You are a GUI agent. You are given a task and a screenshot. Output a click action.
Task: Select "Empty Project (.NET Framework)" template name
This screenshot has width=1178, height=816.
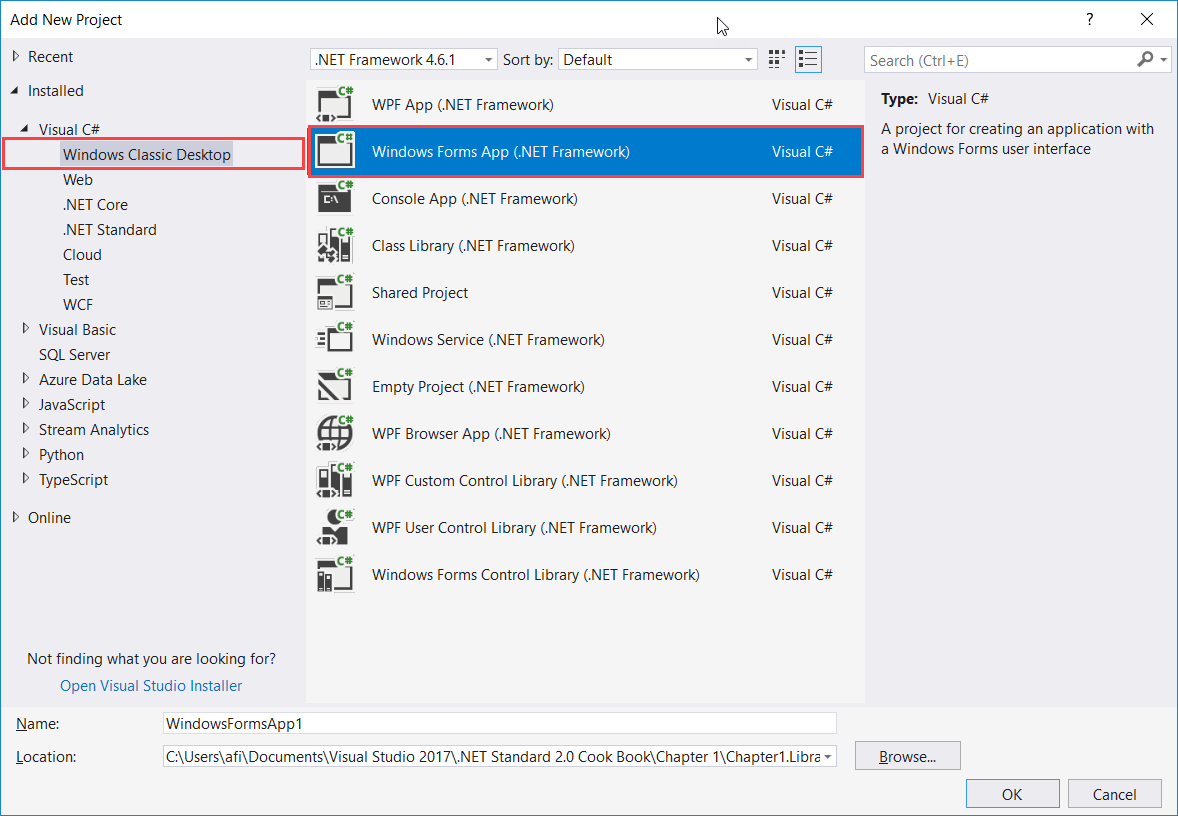479,387
